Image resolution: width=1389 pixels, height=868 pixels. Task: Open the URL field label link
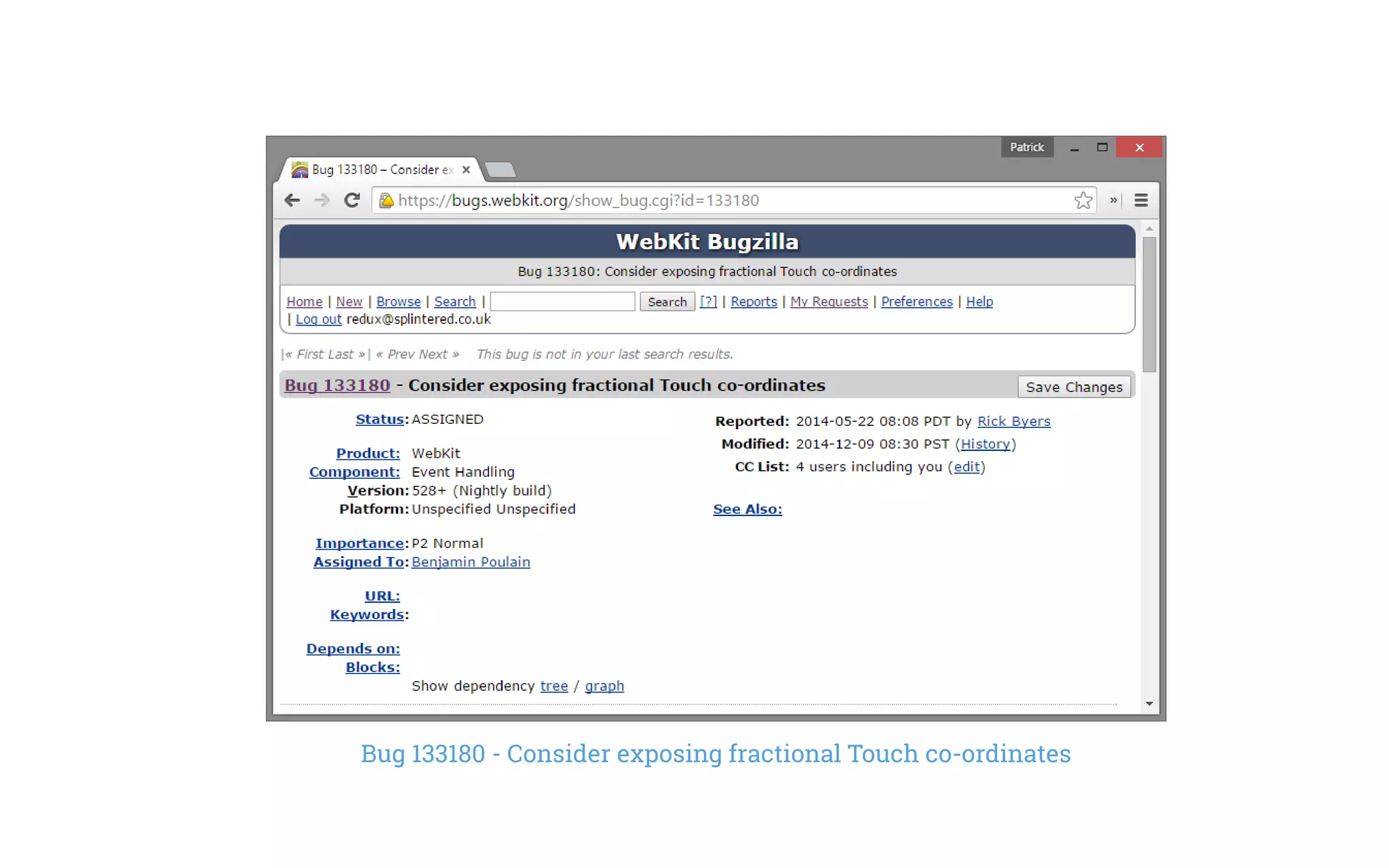[382, 596]
